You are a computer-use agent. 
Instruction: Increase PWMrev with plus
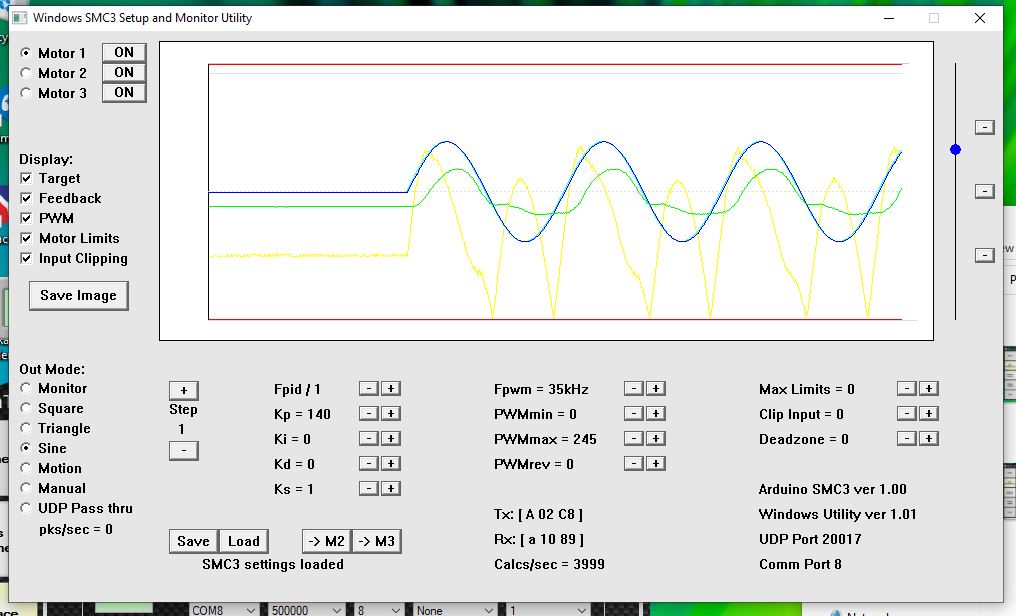[x=656, y=464]
